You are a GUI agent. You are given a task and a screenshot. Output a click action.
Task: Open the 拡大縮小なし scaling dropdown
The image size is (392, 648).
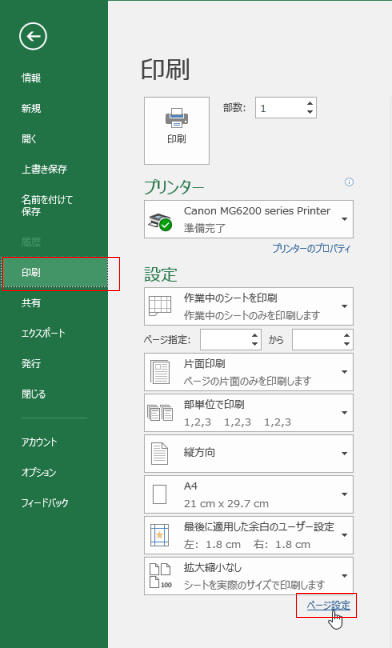249,576
